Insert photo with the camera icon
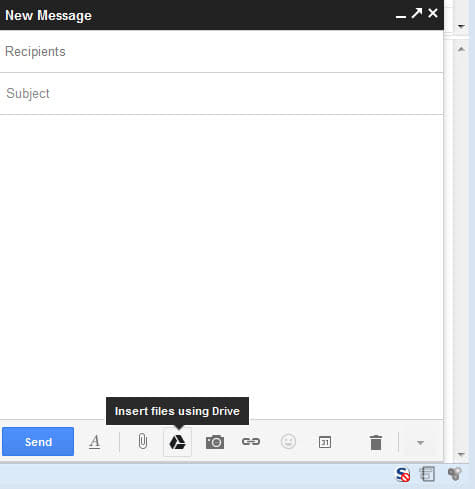The width and height of the screenshot is (475, 489). pyautogui.click(x=215, y=442)
